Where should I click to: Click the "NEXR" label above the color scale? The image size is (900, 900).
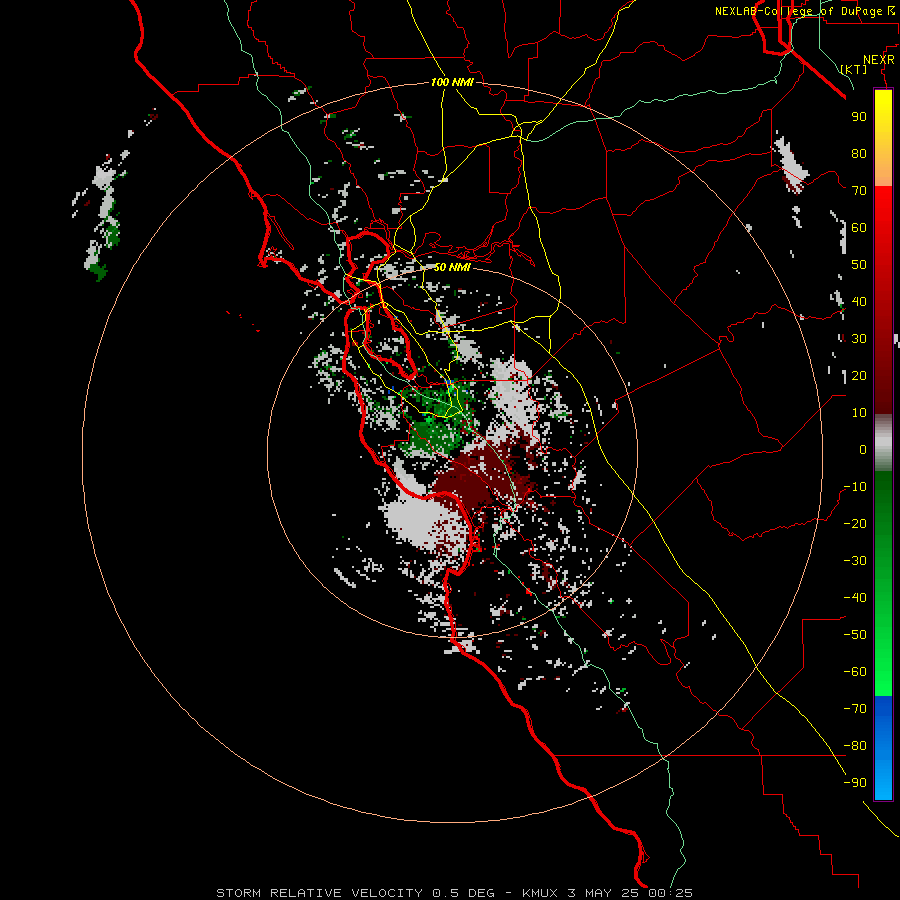[879, 60]
